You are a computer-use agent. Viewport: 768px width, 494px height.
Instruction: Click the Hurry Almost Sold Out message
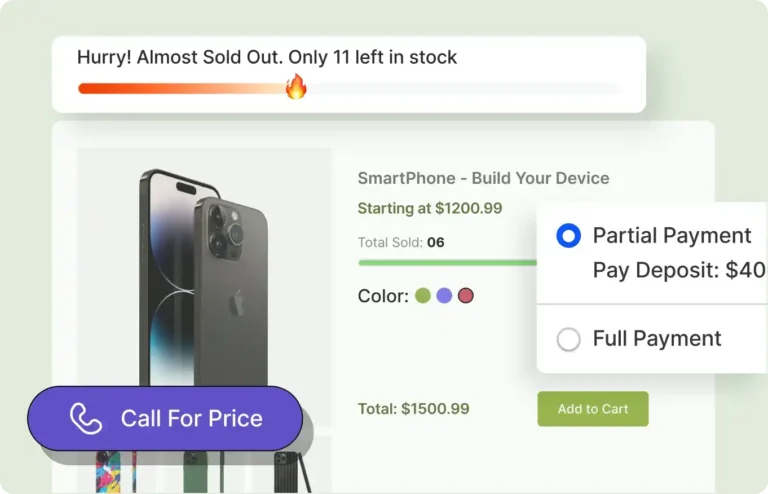tap(267, 57)
